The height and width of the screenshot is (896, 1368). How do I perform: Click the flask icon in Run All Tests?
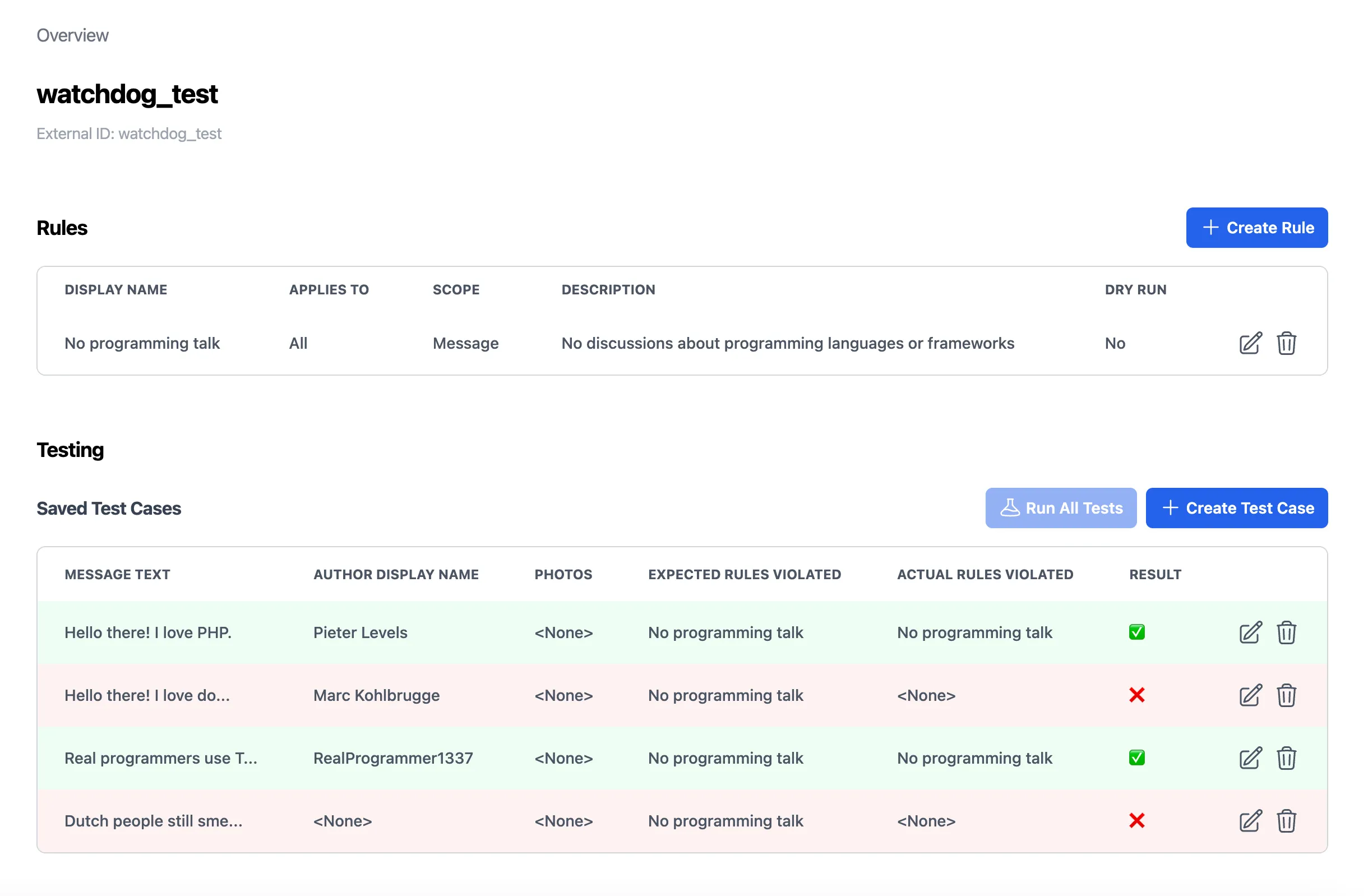pyautogui.click(x=1010, y=507)
